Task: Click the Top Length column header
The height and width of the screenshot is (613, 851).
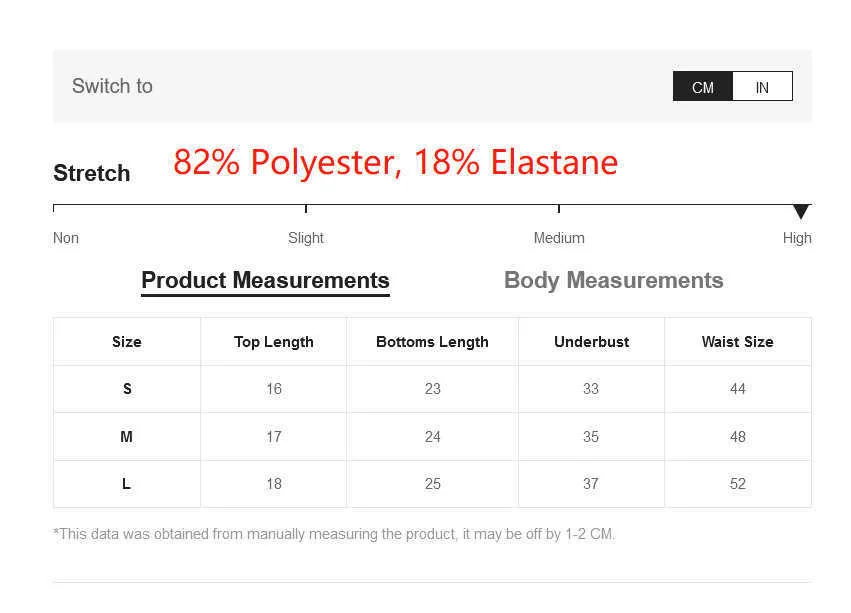Action: [x=274, y=342]
